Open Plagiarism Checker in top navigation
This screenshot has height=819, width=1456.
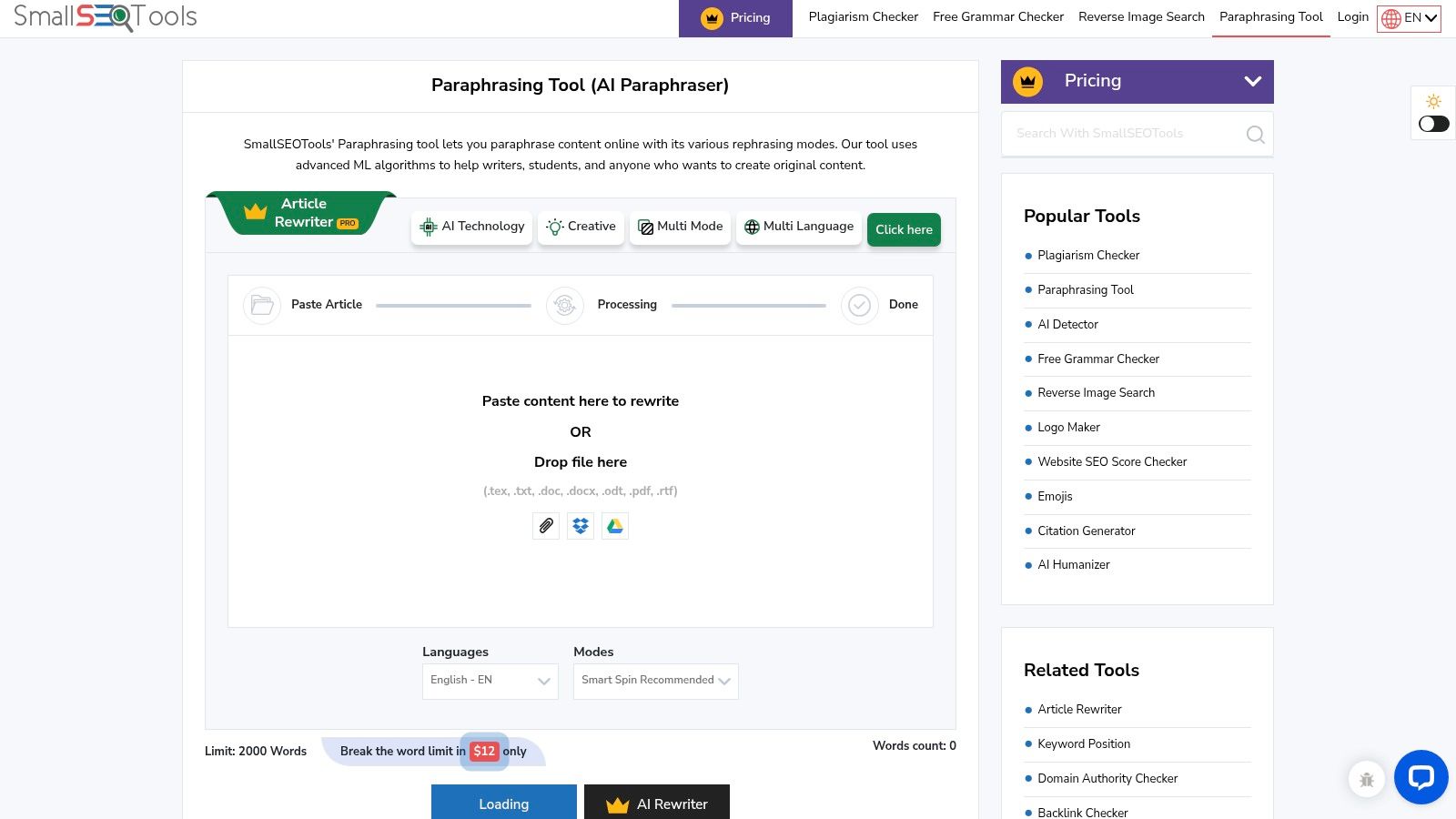pyautogui.click(x=864, y=17)
